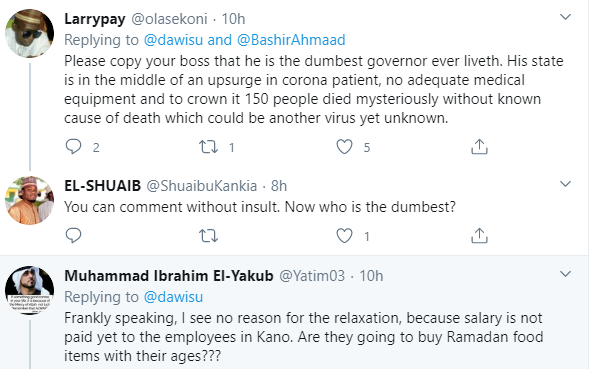Open the @ShuaibuKankia handle
This screenshot has height=369, width=591.
[x=202, y=186]
